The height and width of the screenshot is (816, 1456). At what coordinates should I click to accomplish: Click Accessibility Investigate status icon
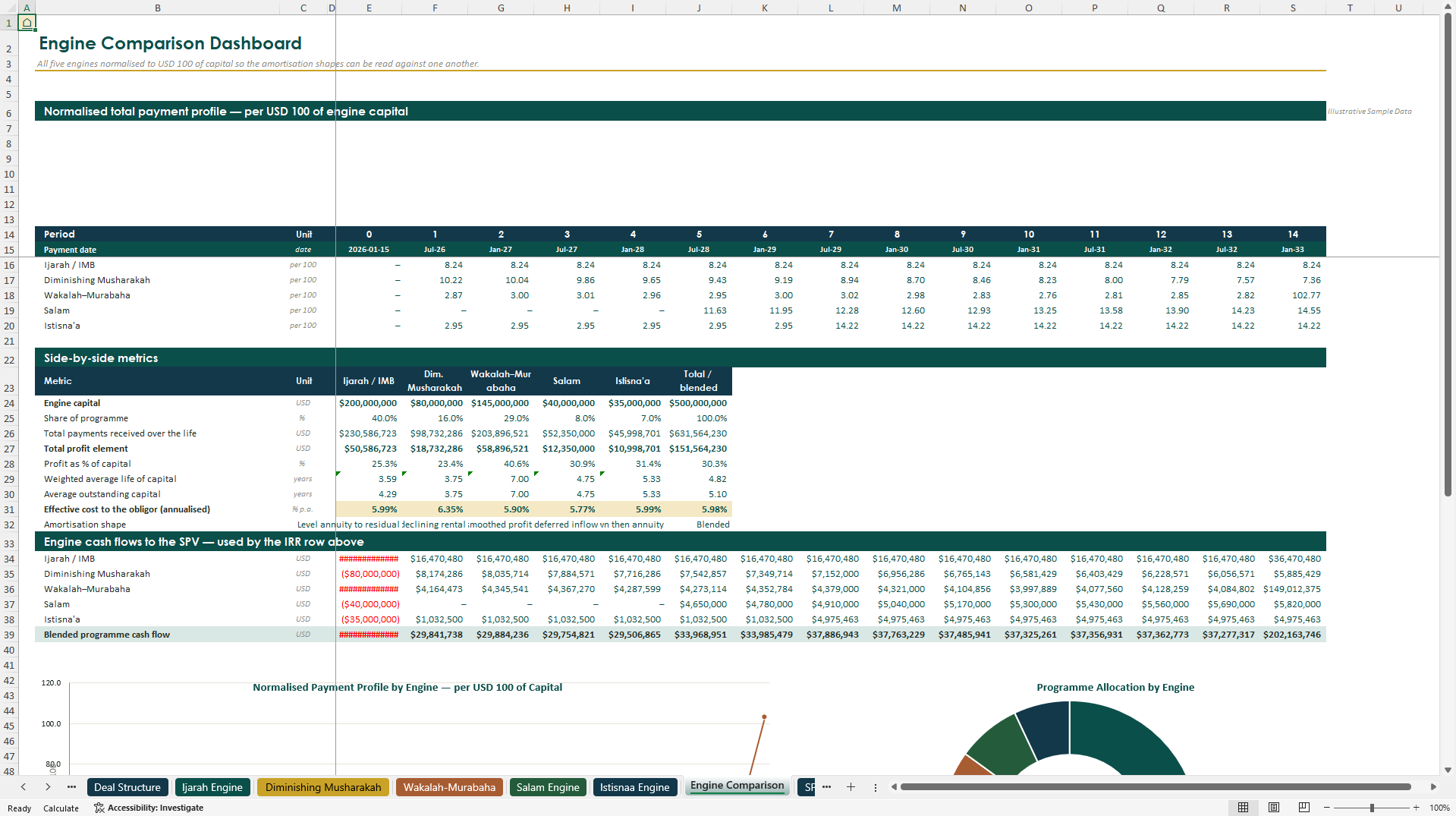coord(99,808)
